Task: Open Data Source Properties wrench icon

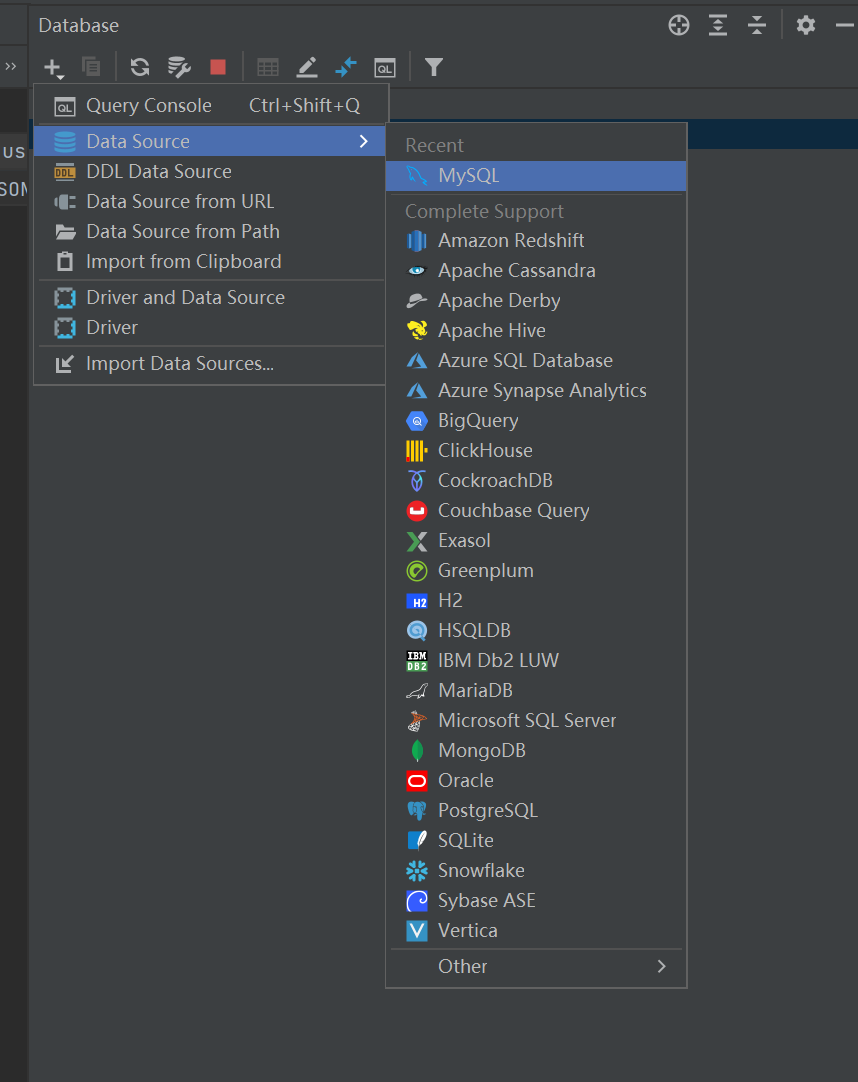Action: (x=179, y=67)
